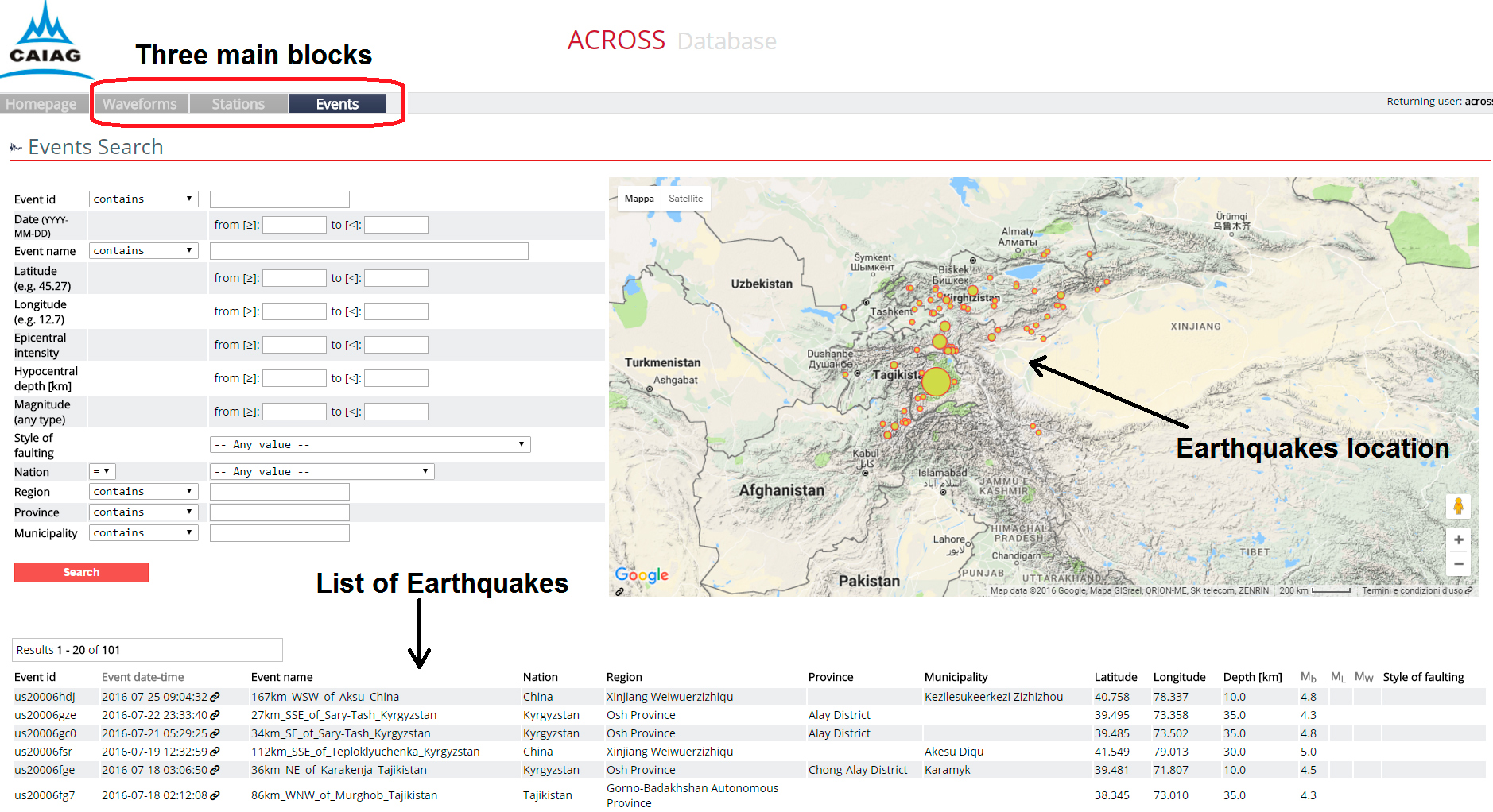Open the Province contains dropdown

(143, 512)
